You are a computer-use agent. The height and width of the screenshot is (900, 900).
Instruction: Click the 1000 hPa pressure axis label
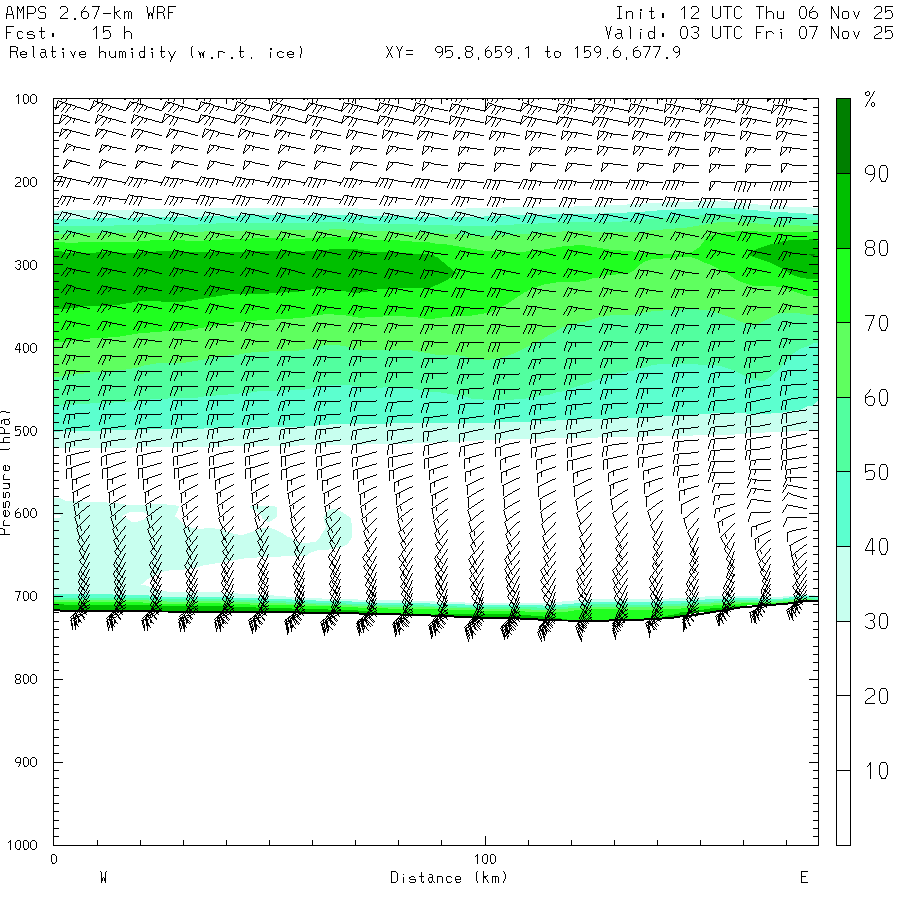(22, 845)
